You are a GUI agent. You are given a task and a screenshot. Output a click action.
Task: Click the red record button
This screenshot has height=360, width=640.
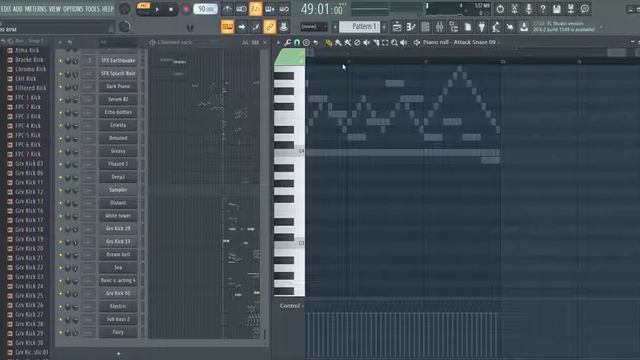pos(186,9)
